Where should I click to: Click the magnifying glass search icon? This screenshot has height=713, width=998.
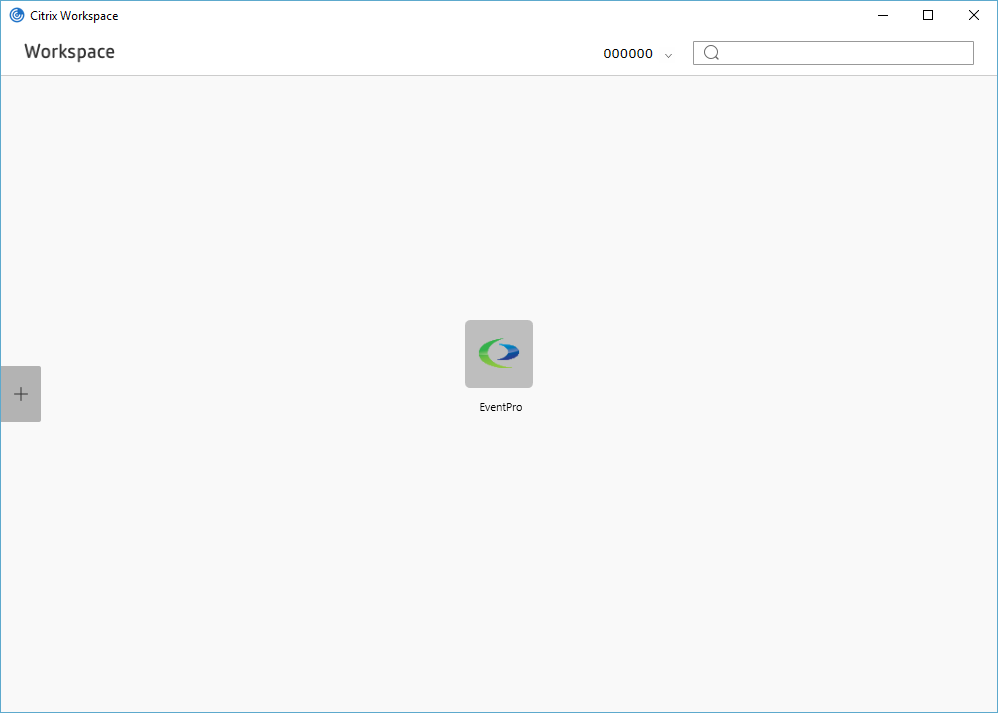712,53
